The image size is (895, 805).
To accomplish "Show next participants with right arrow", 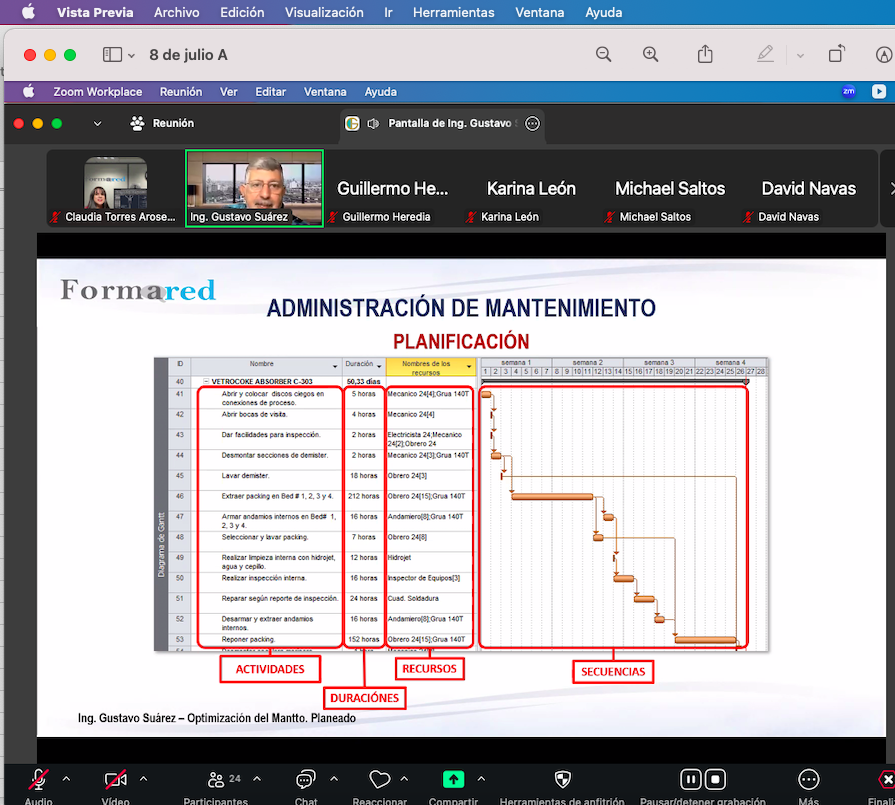I will 891,188.
